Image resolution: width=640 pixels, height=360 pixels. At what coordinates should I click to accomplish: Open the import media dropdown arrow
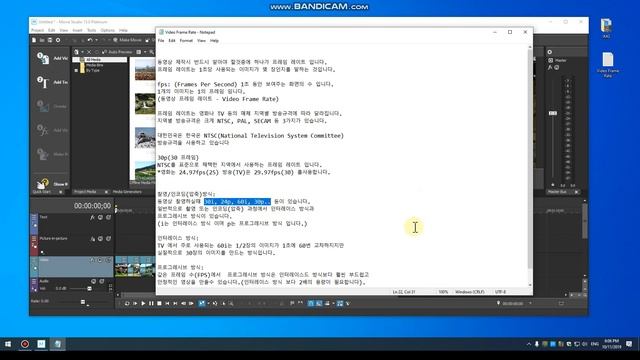82,52
